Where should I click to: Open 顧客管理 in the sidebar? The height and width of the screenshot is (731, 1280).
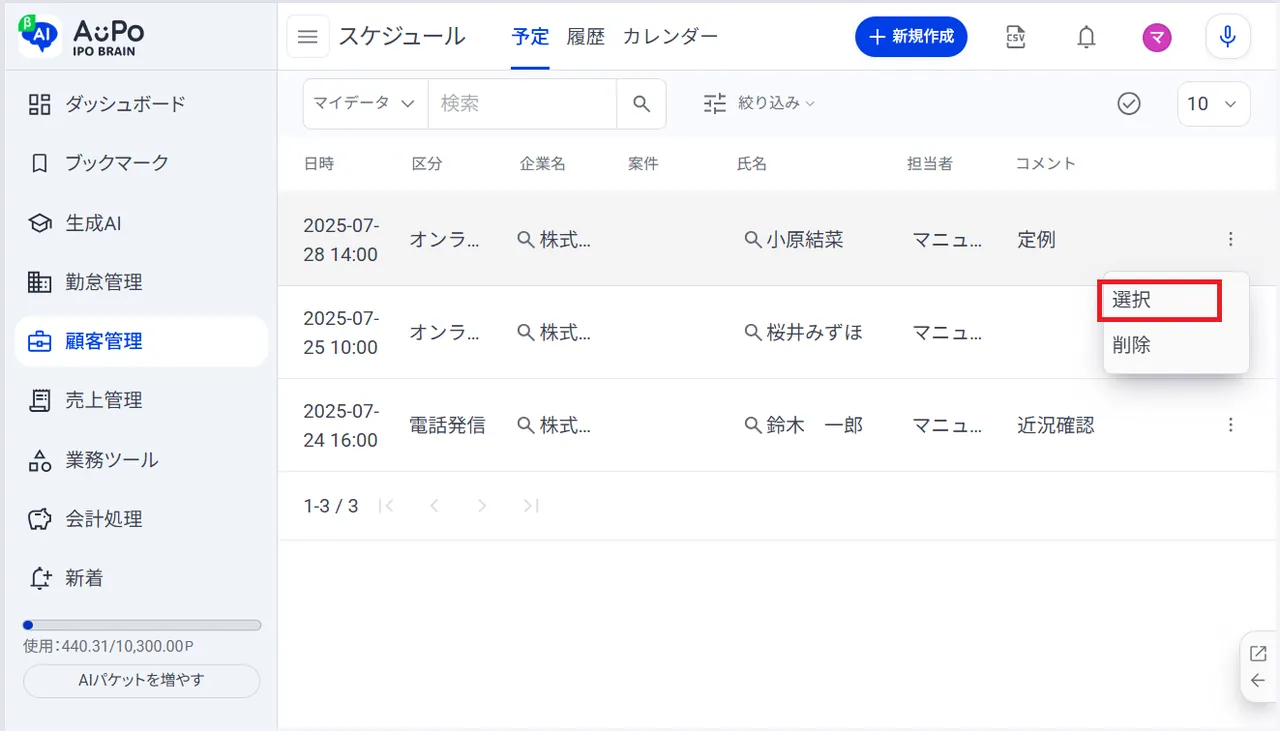coord(141,341)
